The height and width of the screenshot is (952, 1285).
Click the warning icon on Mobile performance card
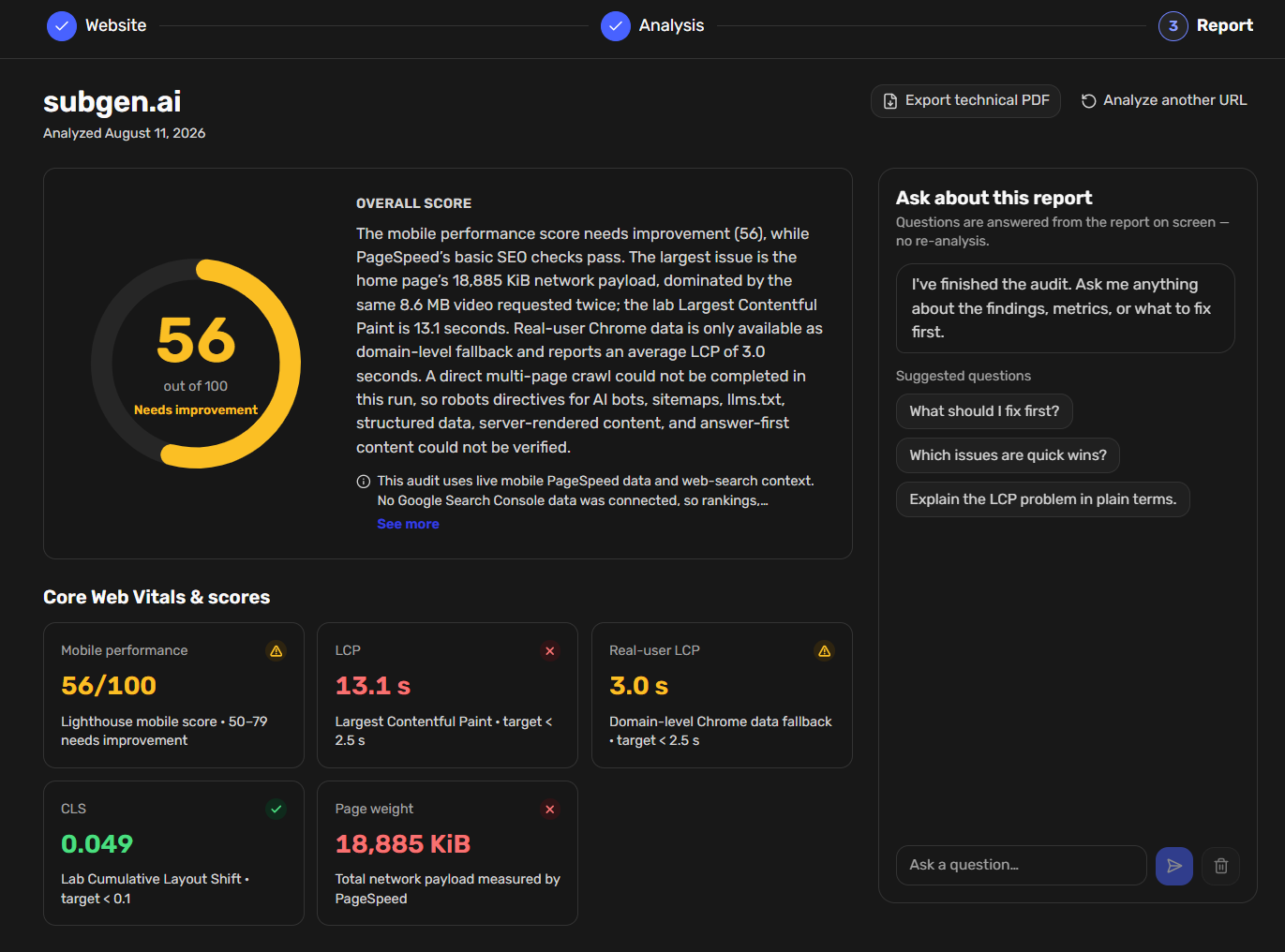click(x=276, y=651)
